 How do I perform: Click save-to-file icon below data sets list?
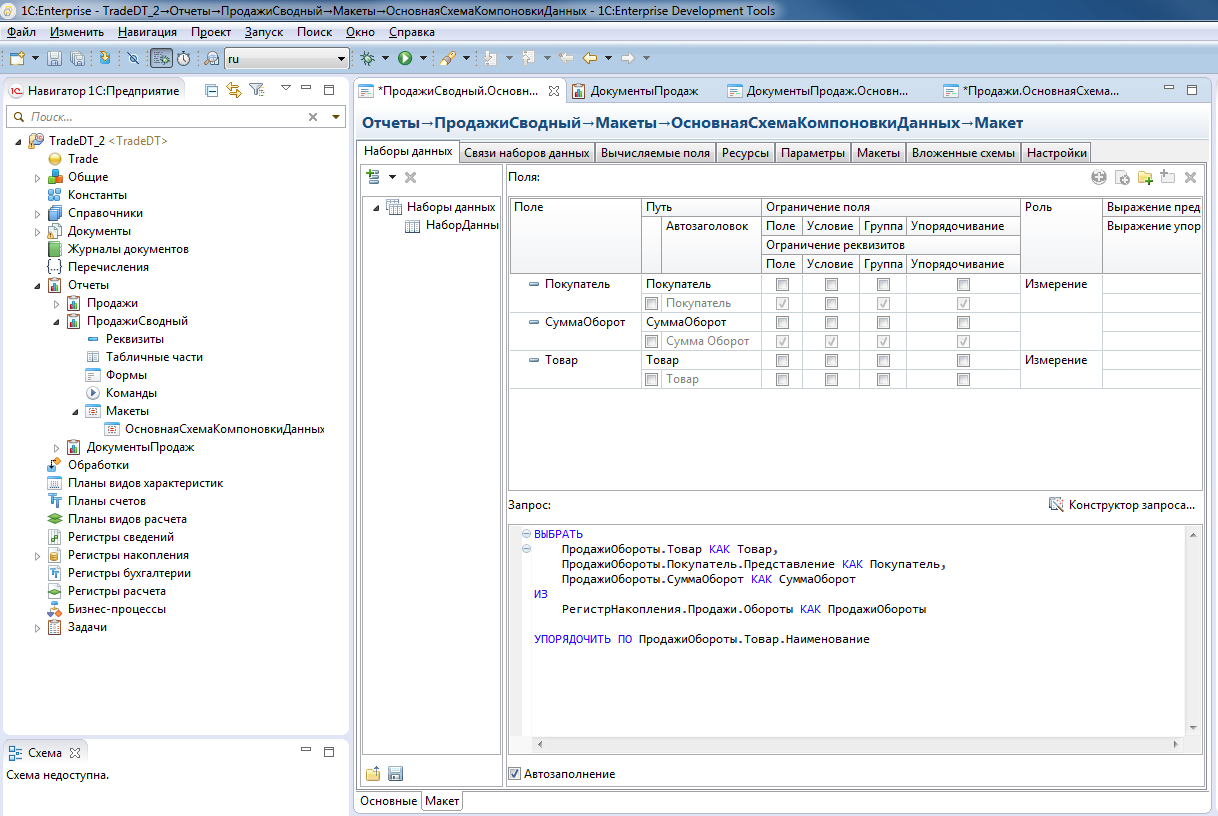pos(395,773)
